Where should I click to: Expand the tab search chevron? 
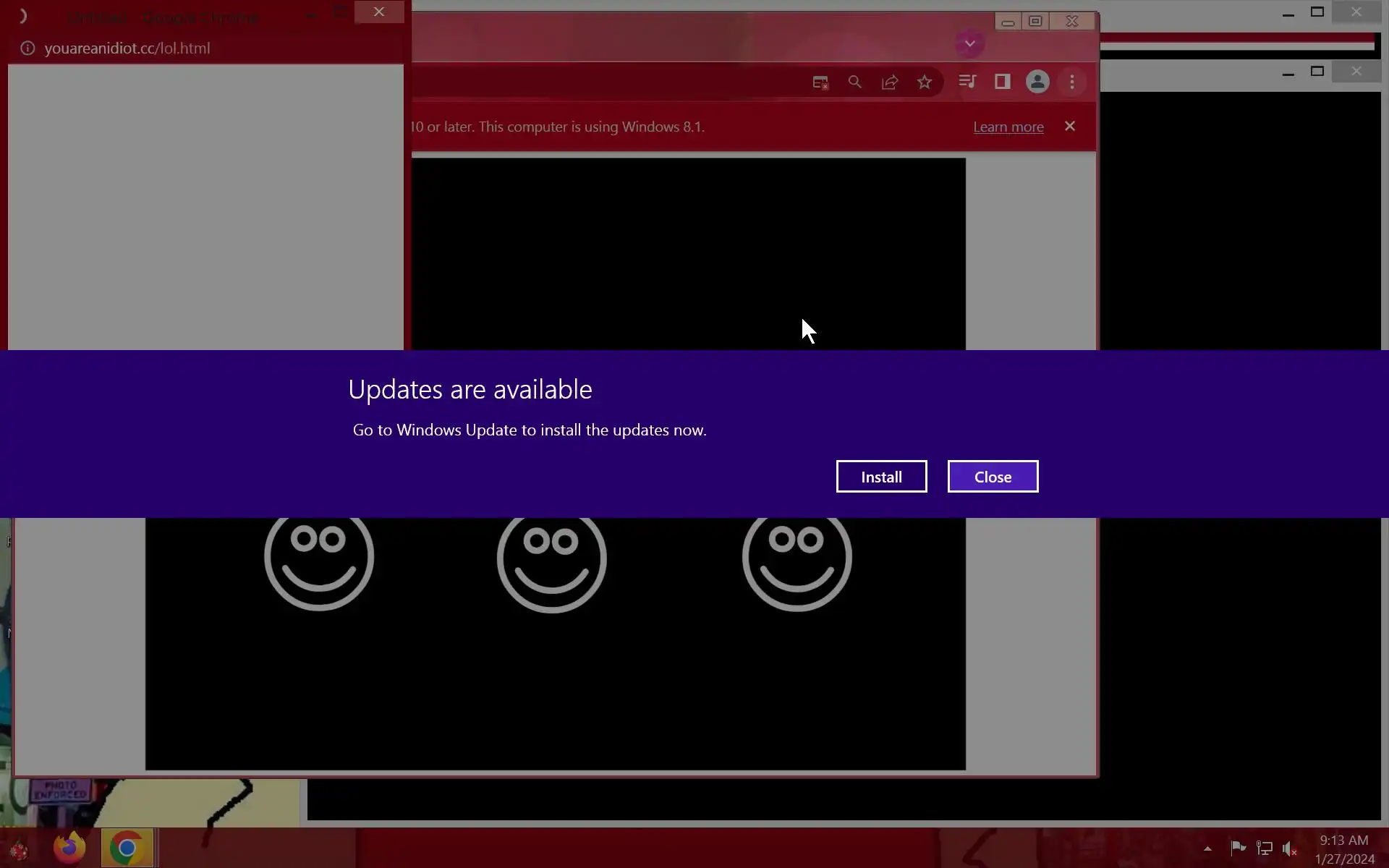click(x=969, y=44)
